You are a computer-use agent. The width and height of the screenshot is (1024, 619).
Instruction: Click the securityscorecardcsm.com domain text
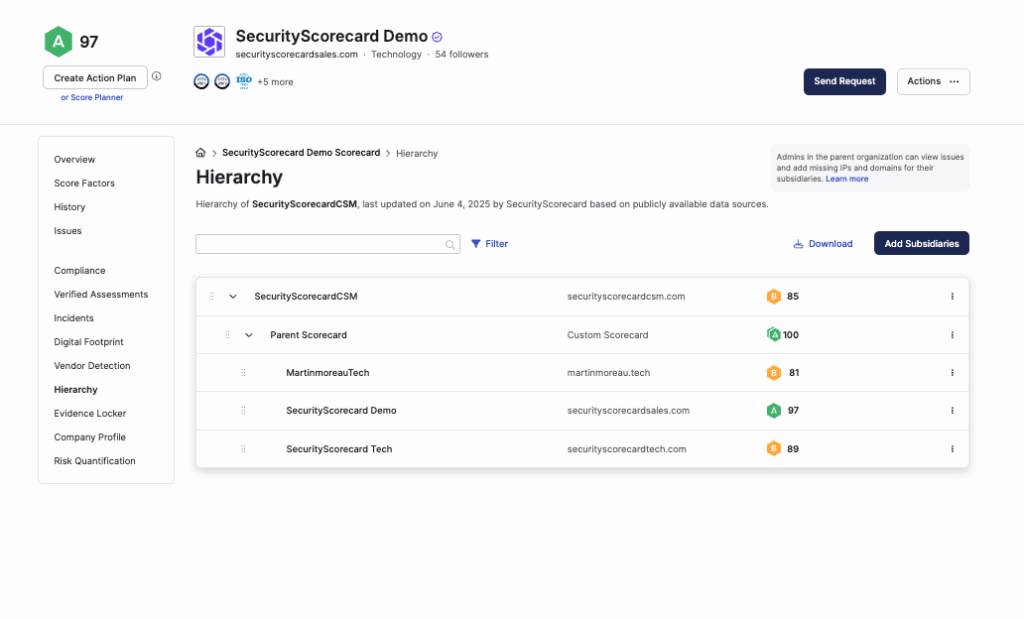(x=626, y=296)
